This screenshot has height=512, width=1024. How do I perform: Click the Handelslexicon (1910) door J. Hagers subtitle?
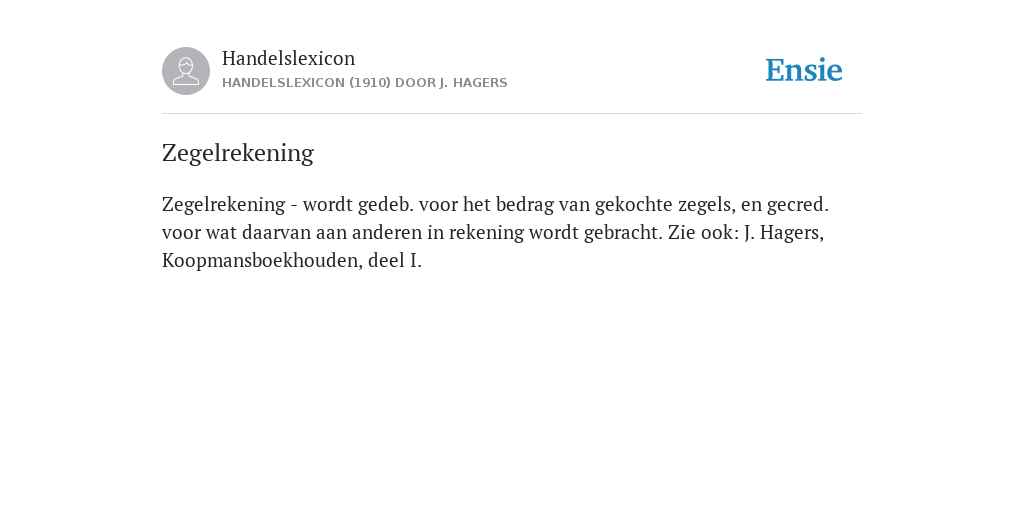364,83
